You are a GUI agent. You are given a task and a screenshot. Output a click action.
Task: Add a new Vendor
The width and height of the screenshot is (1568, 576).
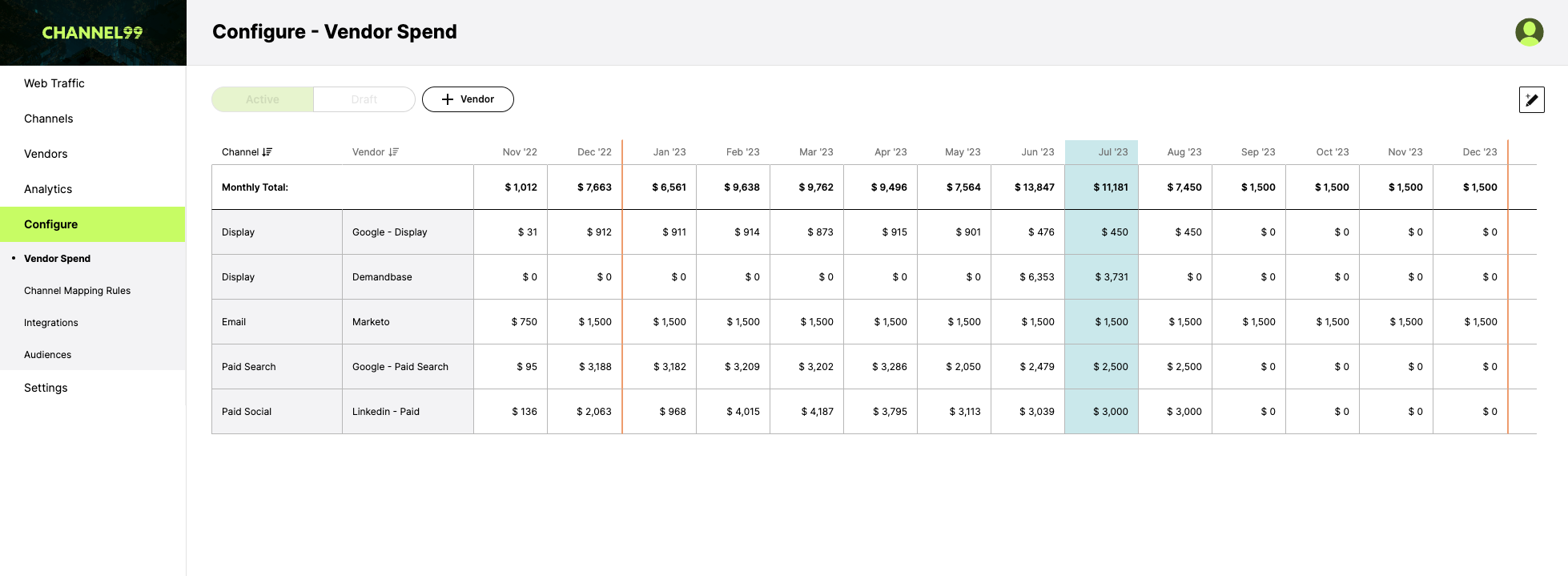[468, 99]
